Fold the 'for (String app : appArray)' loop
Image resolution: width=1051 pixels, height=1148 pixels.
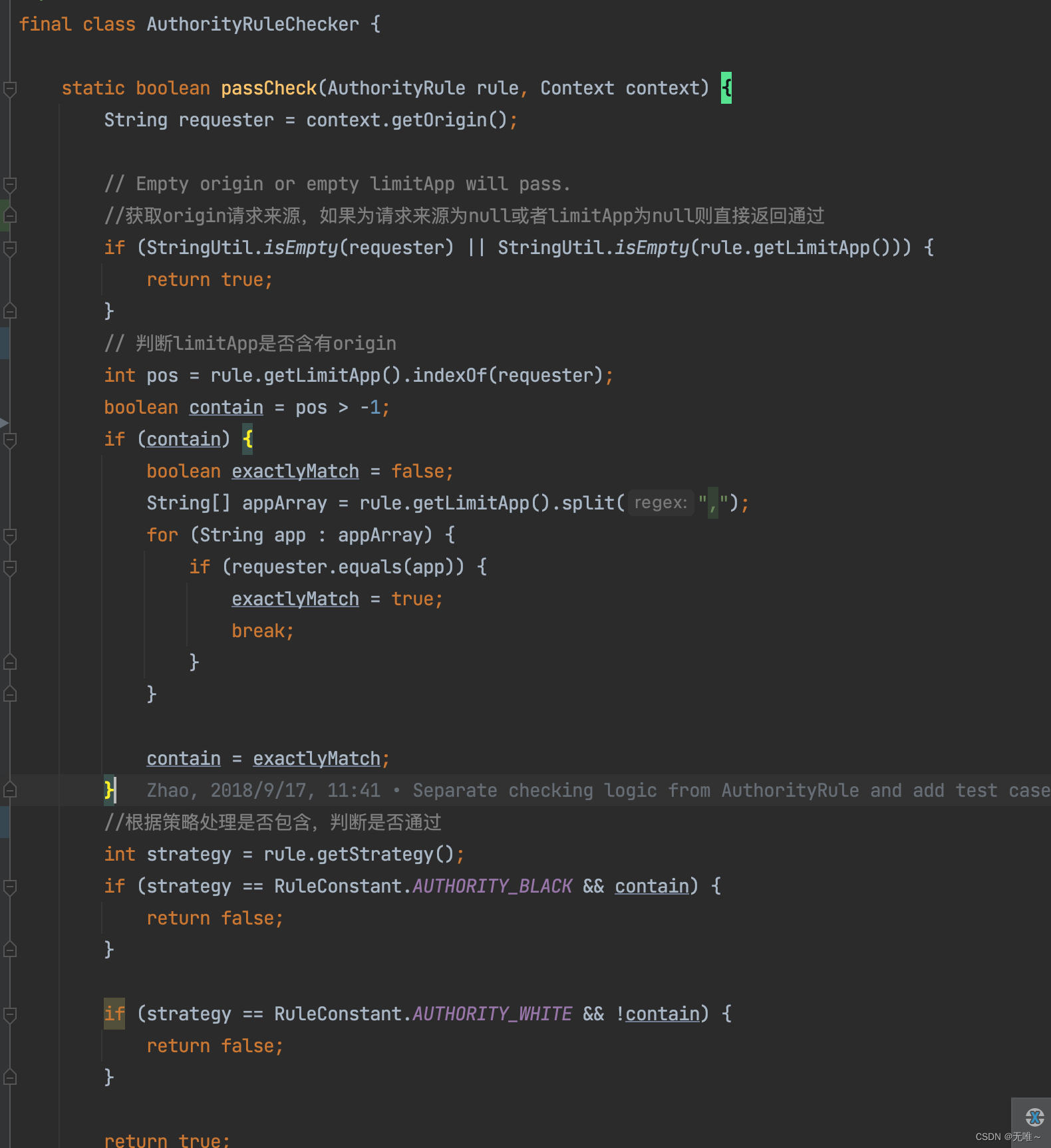tap(10, 535)
